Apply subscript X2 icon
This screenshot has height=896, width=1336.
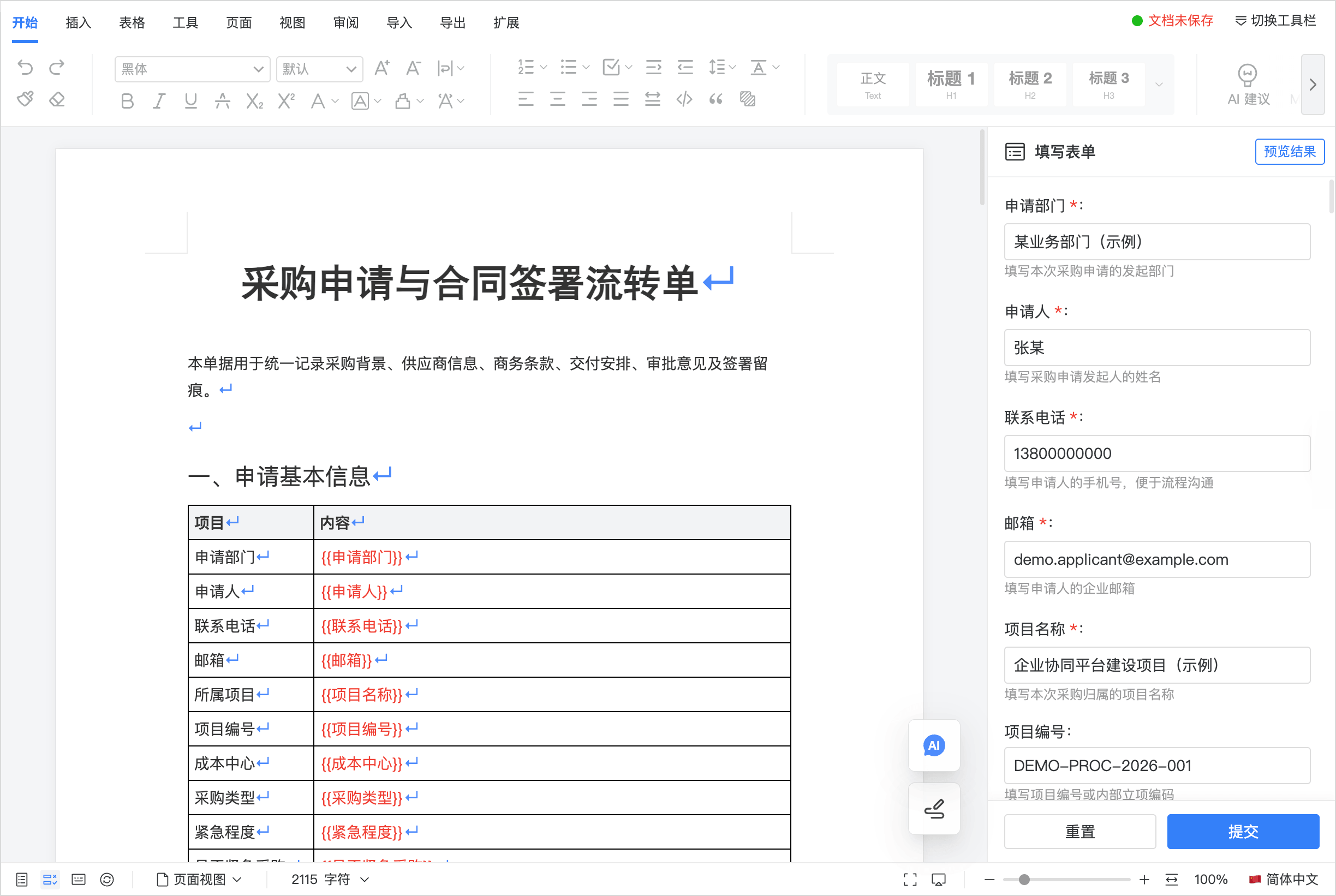pyautogui.click(x=254, y=101)
